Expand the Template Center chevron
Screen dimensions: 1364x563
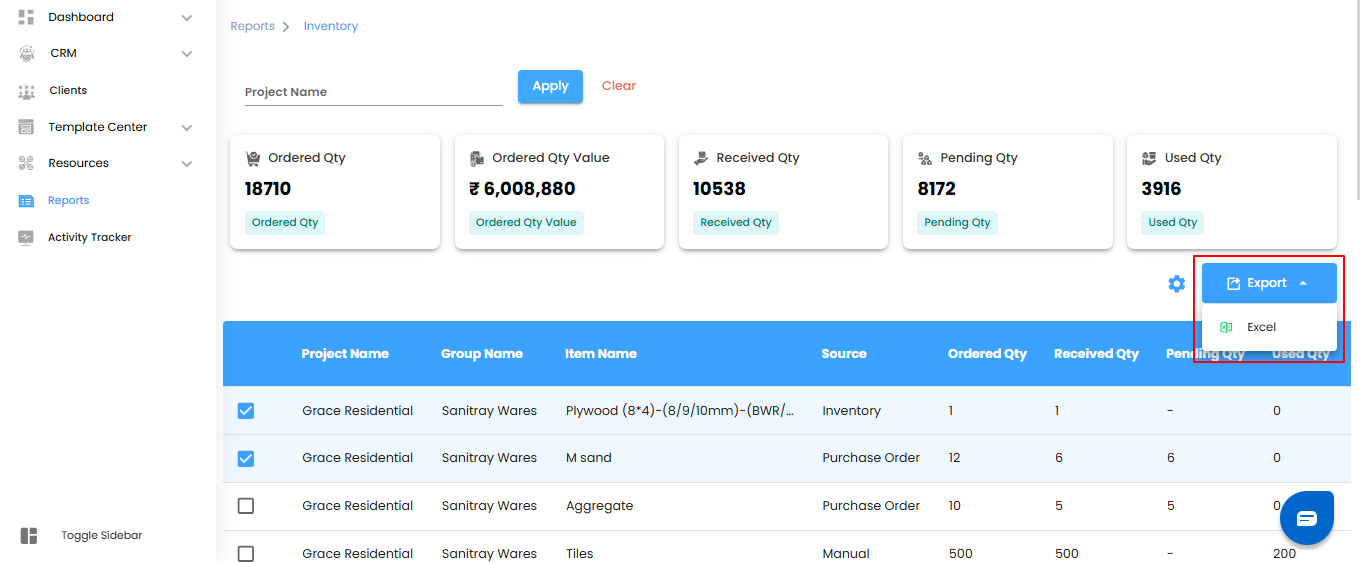(x=187, y=127)
